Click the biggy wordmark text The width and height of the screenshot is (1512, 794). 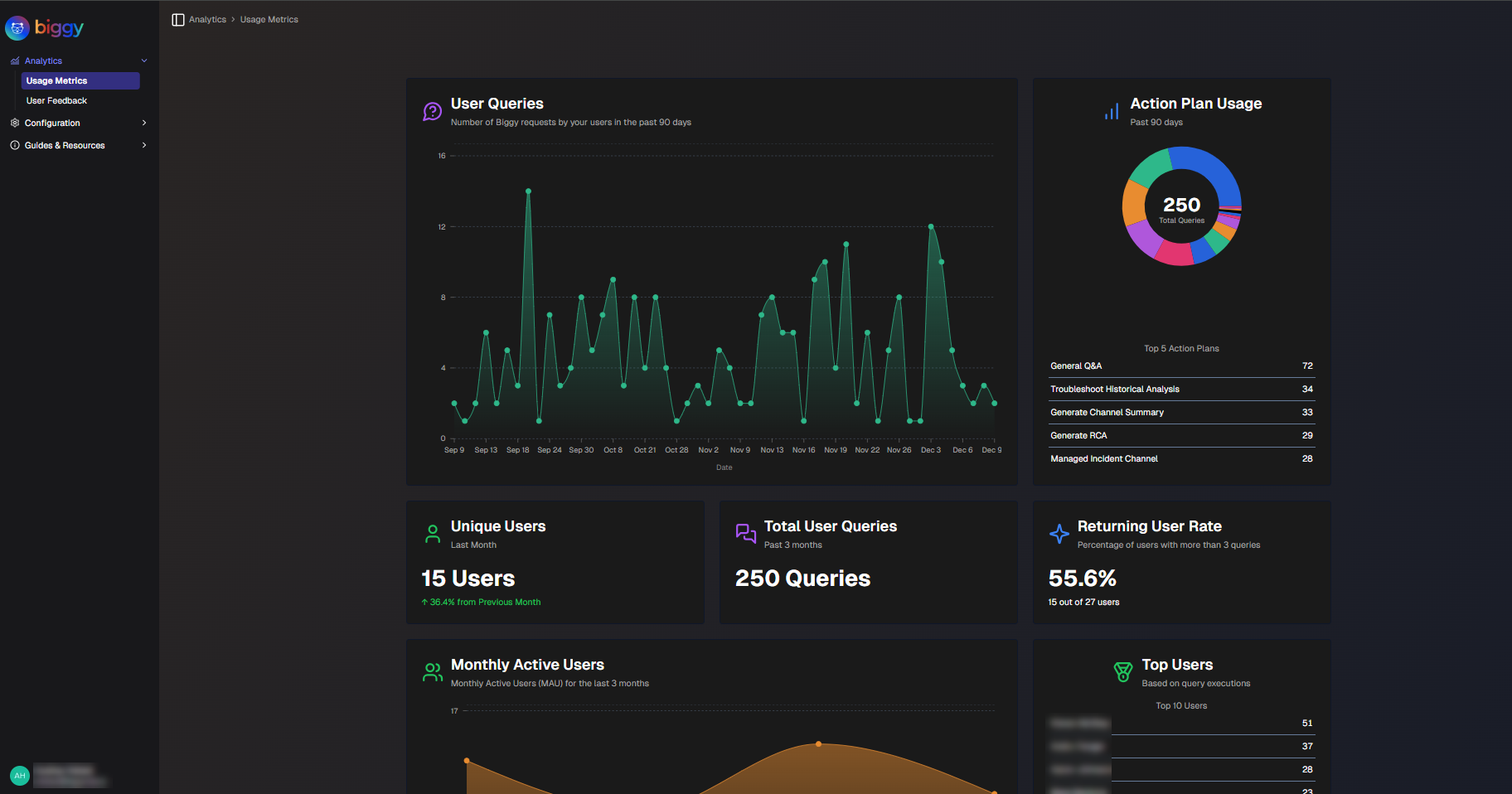[59, 27]
